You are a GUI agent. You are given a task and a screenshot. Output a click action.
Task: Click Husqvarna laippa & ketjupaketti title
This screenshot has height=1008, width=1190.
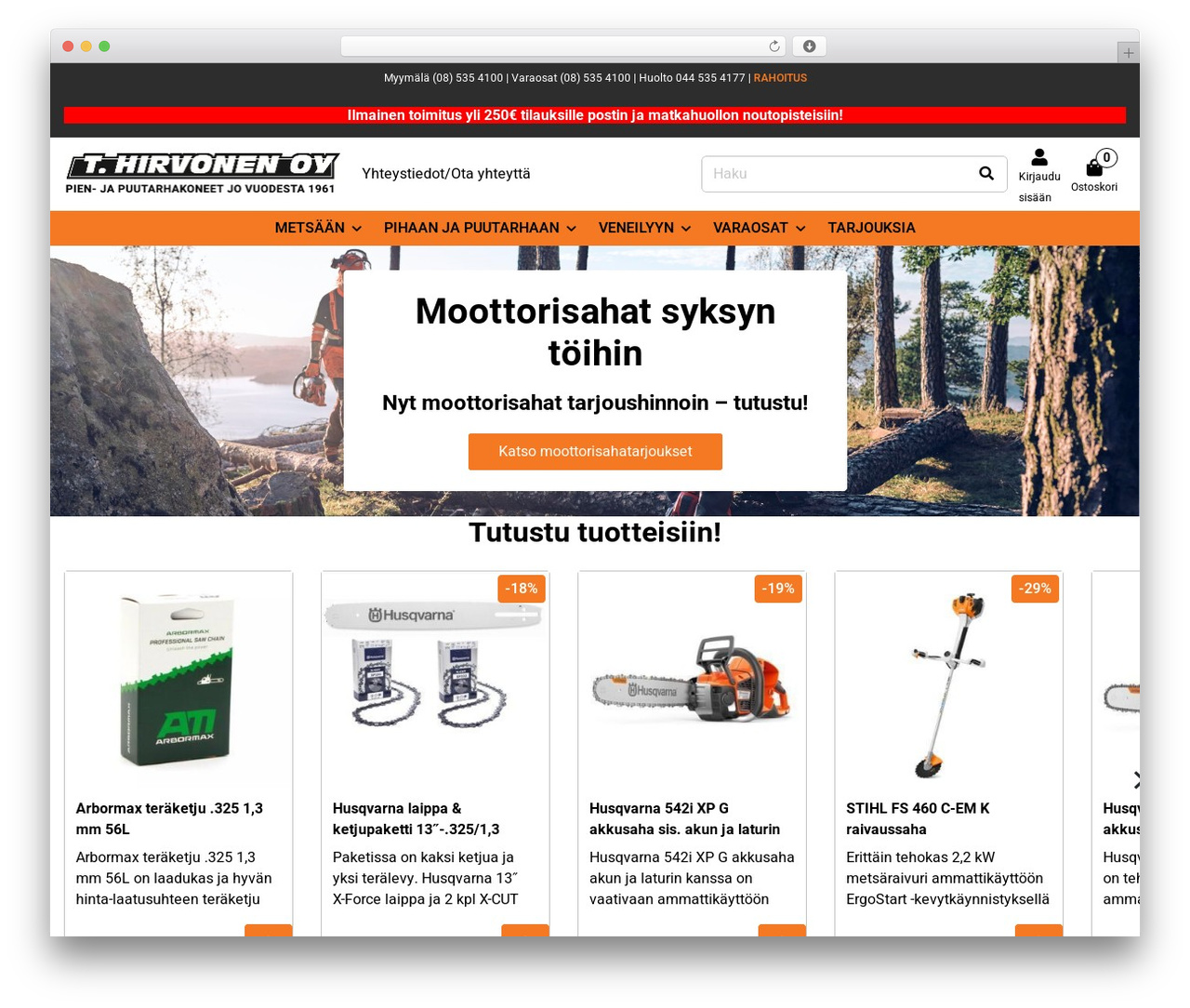[x=416, y=818]
